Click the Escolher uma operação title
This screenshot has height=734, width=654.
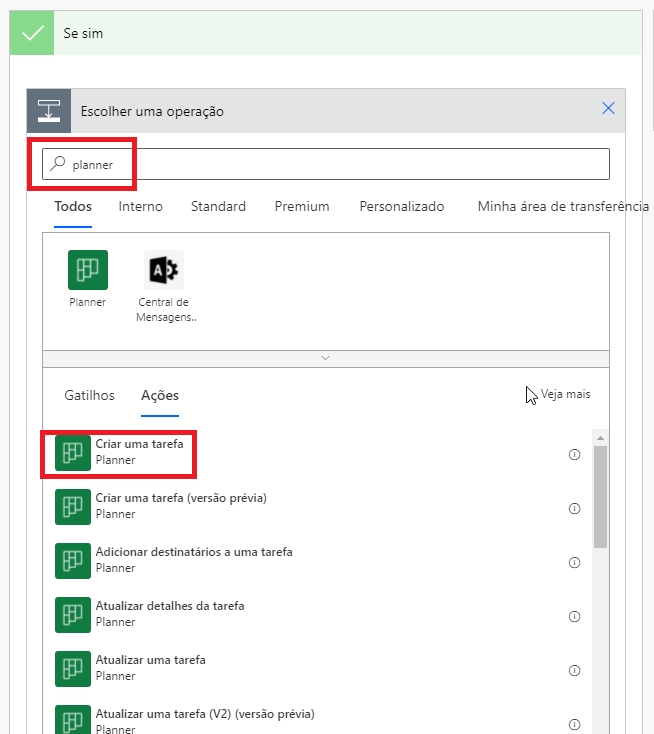click(152, 111)
